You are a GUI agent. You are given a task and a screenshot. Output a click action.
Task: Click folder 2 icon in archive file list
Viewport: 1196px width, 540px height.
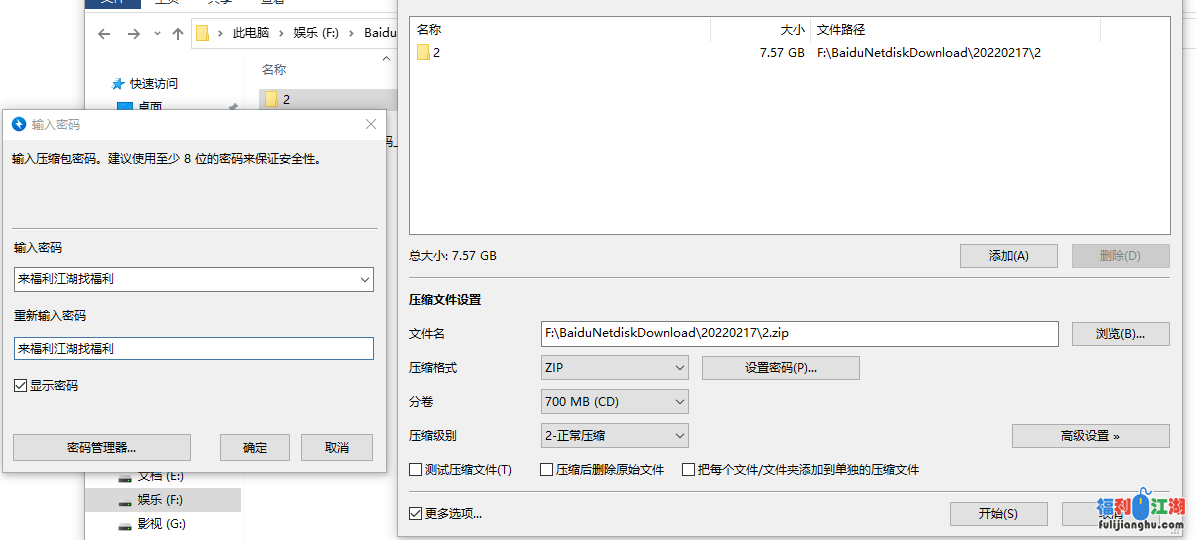pyautogui.click(x=423, y=53)
